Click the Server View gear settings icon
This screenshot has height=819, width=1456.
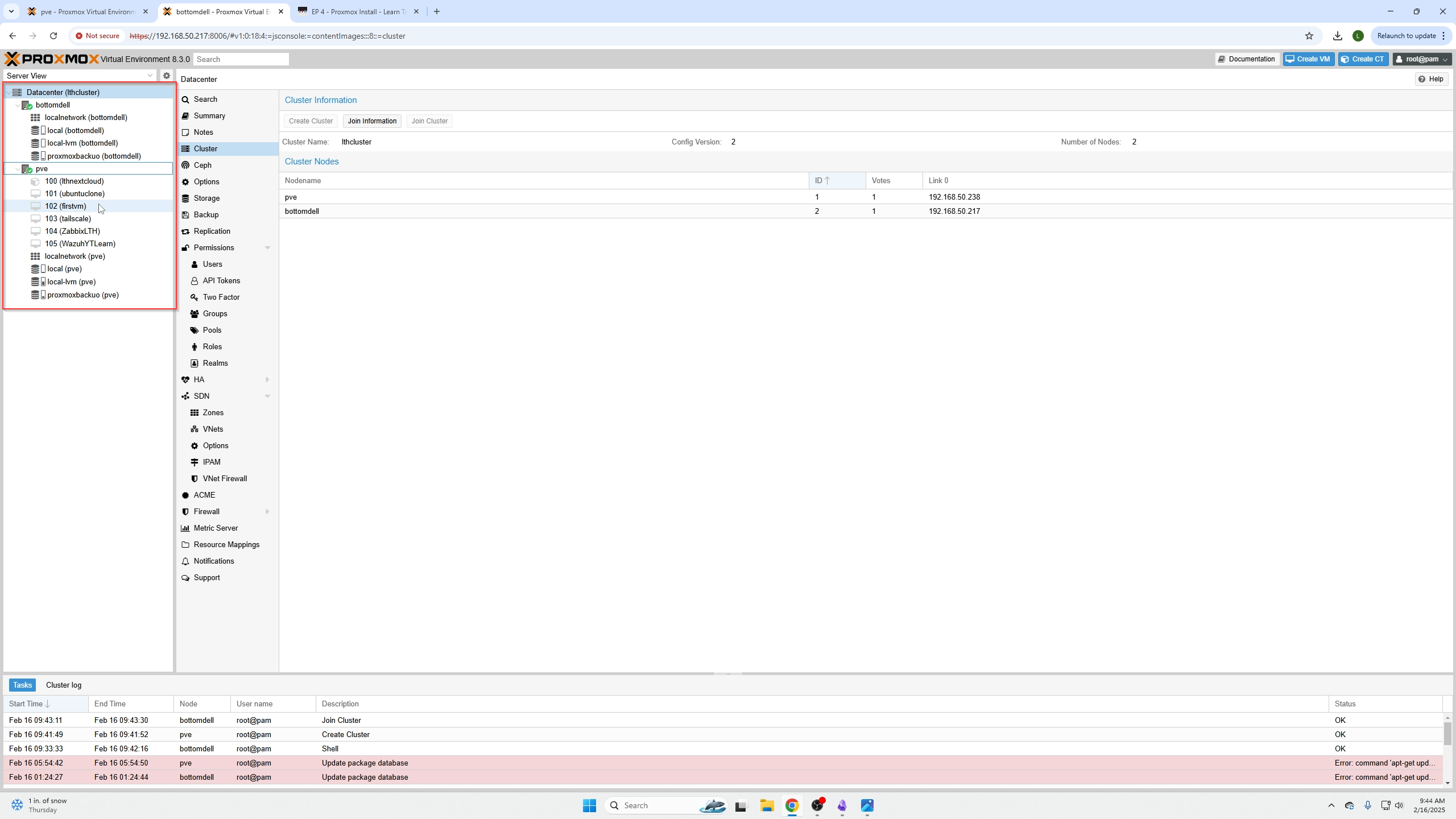click(x=167, y=76)
